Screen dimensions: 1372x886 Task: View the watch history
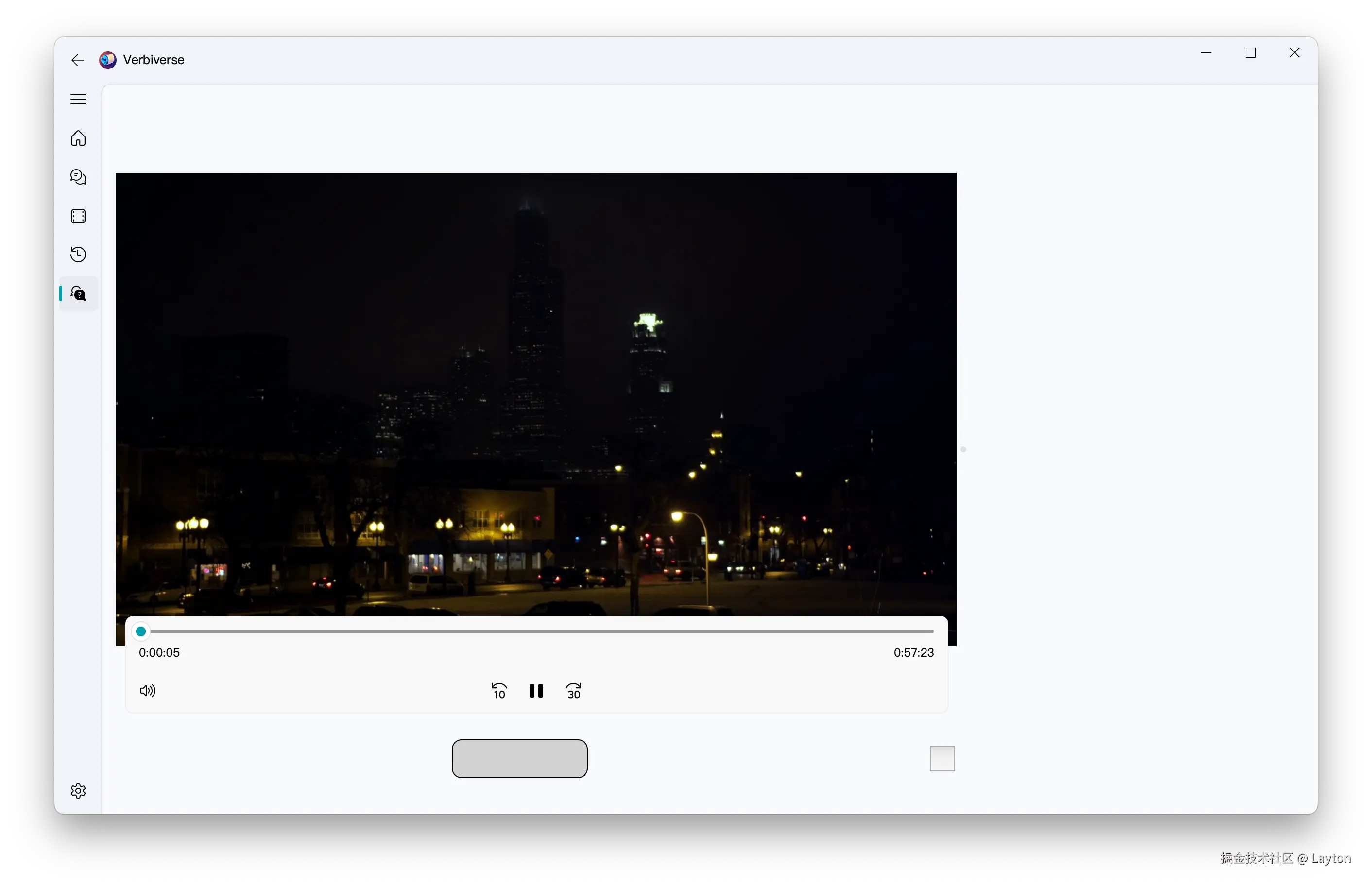pos(78,254)
